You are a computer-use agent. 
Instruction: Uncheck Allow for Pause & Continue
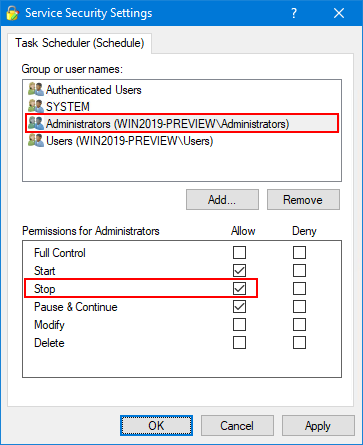[239, 306]
